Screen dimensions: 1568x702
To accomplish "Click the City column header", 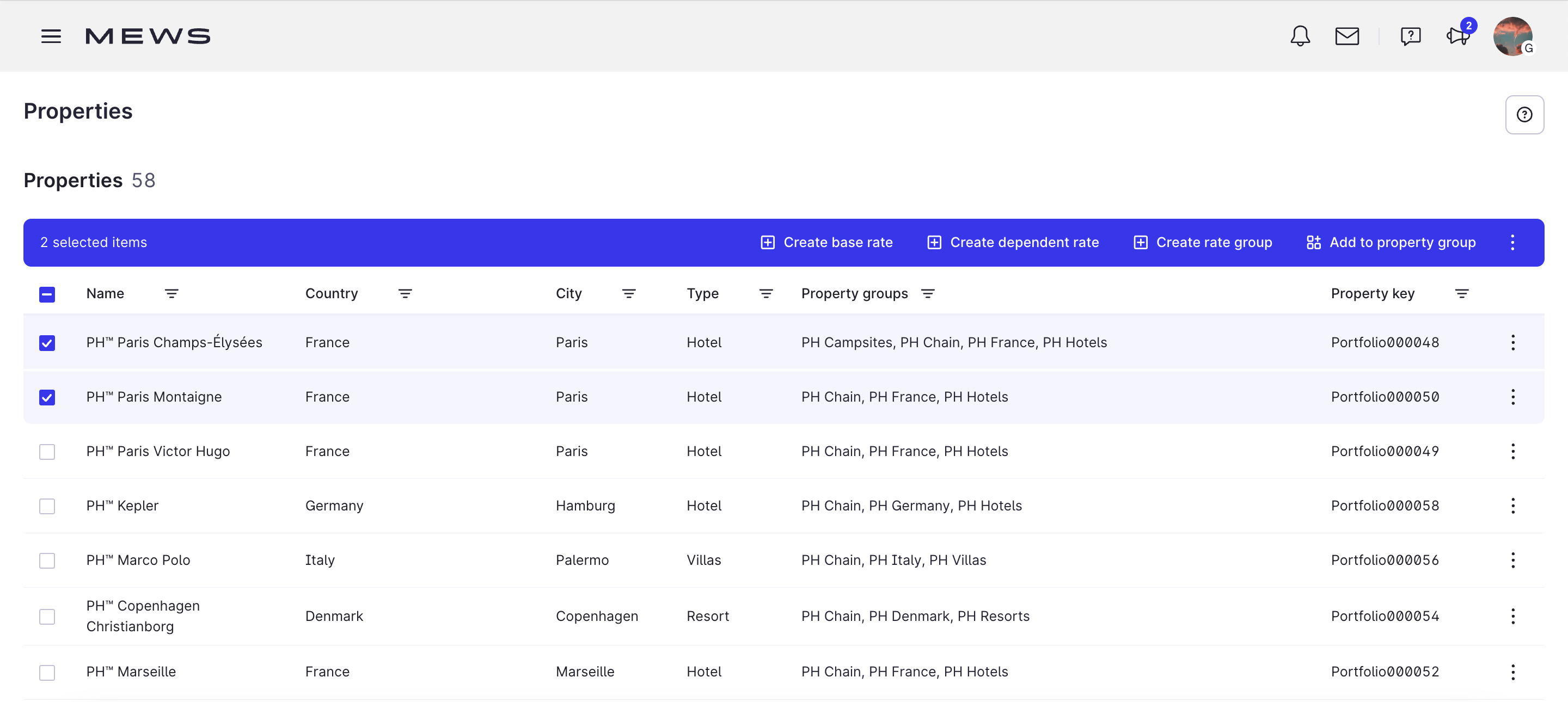I will (568, 294).
